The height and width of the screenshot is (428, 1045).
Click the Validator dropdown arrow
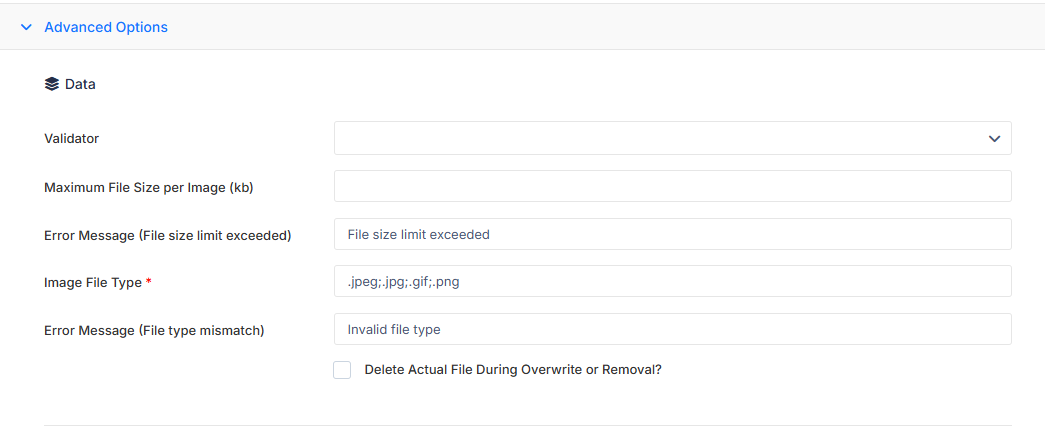pyautogui.click(x=994, y=139)
